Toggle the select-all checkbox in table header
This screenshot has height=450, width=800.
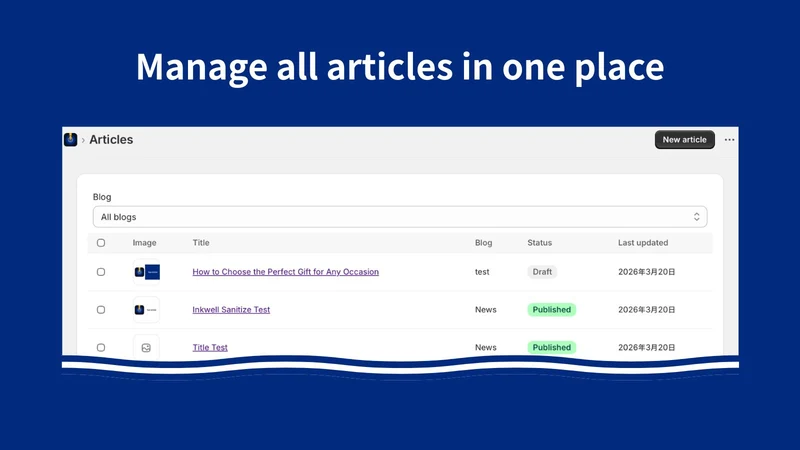101,243
